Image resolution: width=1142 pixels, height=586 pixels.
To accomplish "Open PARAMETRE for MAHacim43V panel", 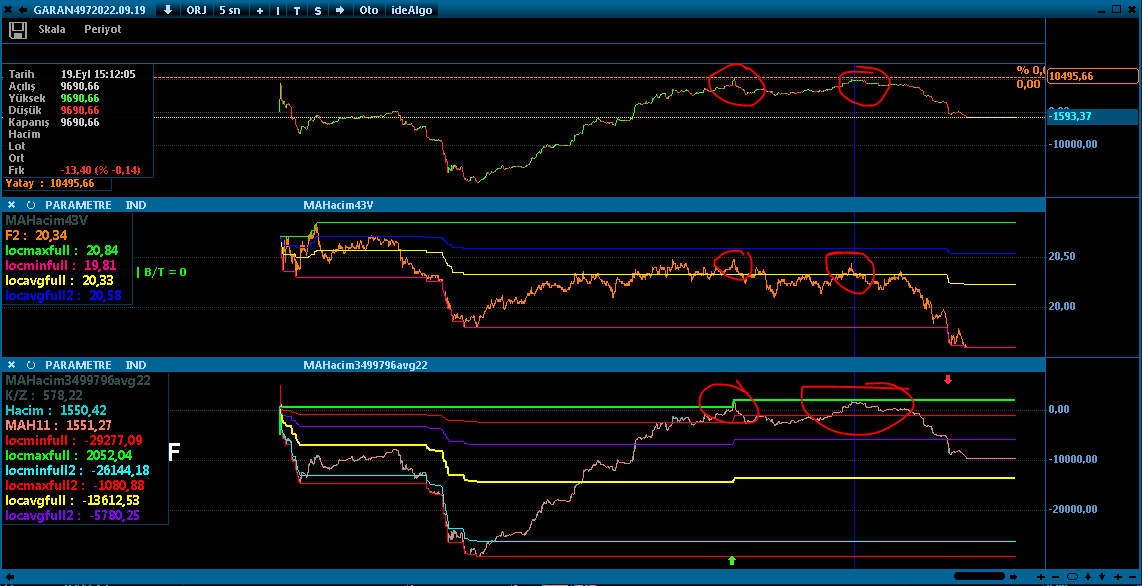I will pyautogui.click(x=78, y=205).
